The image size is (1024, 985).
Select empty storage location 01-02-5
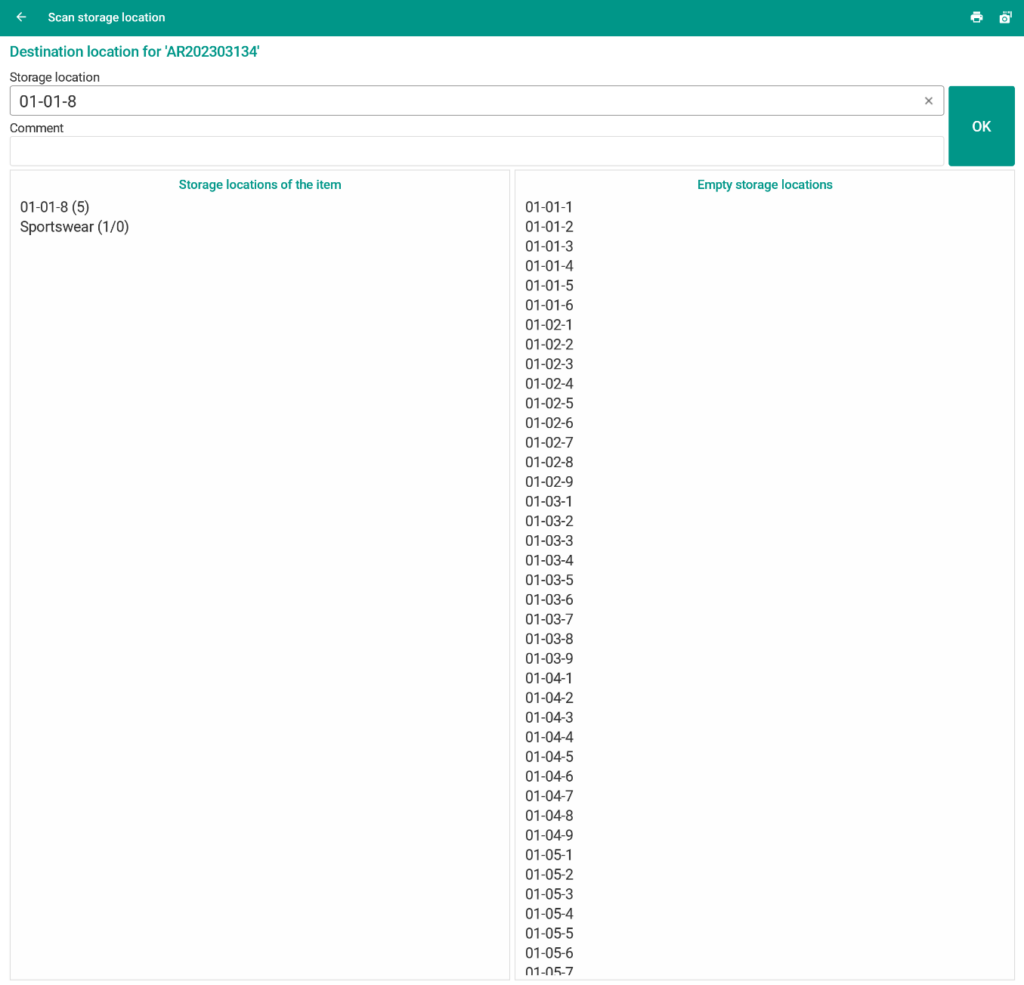point(549,403)
